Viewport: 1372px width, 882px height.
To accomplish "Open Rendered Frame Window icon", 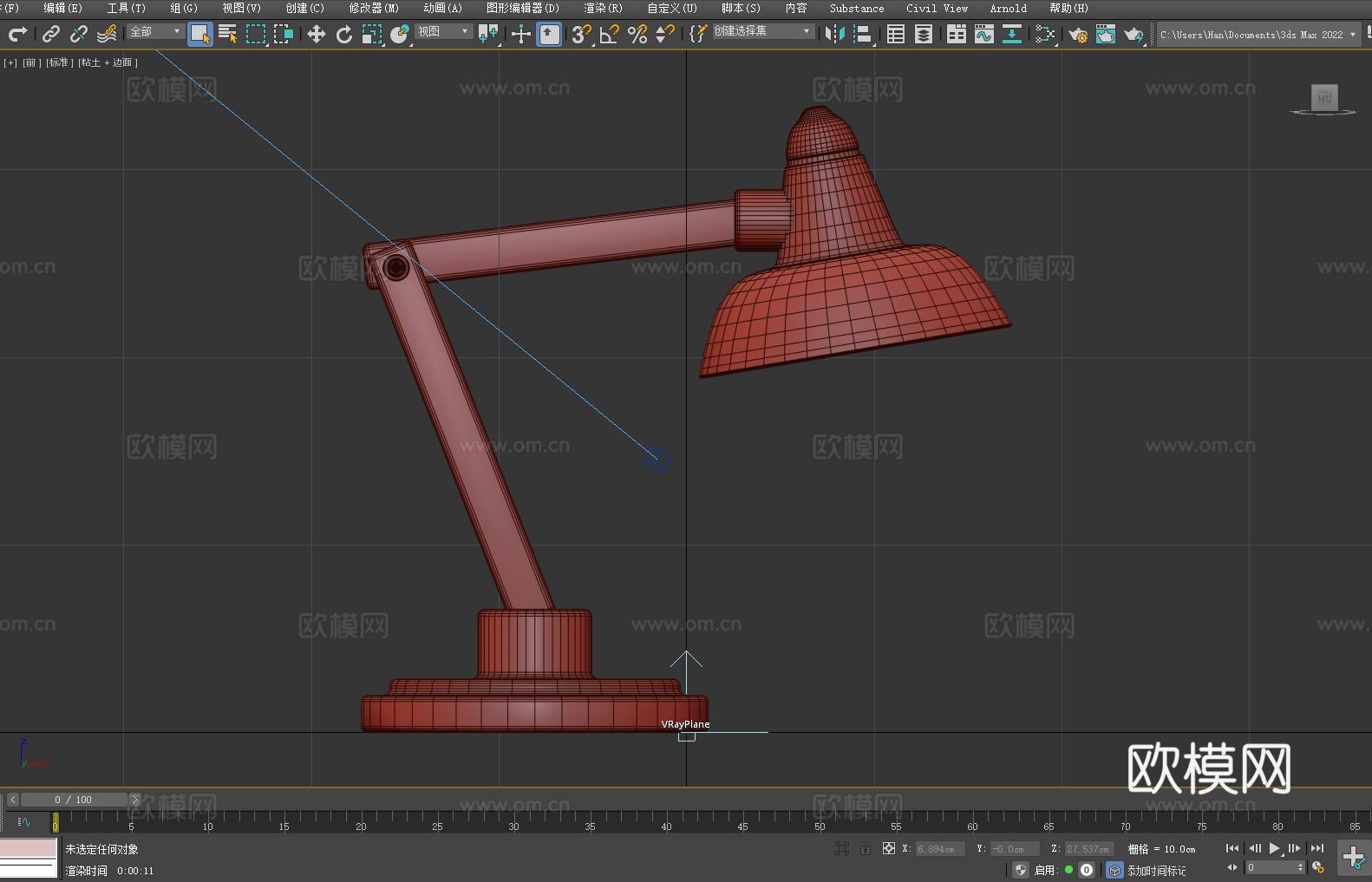I will pyautogui.click(x=1105, y=35).
